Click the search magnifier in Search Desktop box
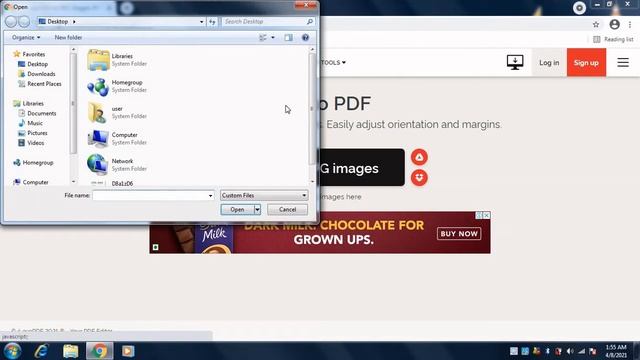Image resolution: width=640 pixels, height=360 pixels. point(310,22)
